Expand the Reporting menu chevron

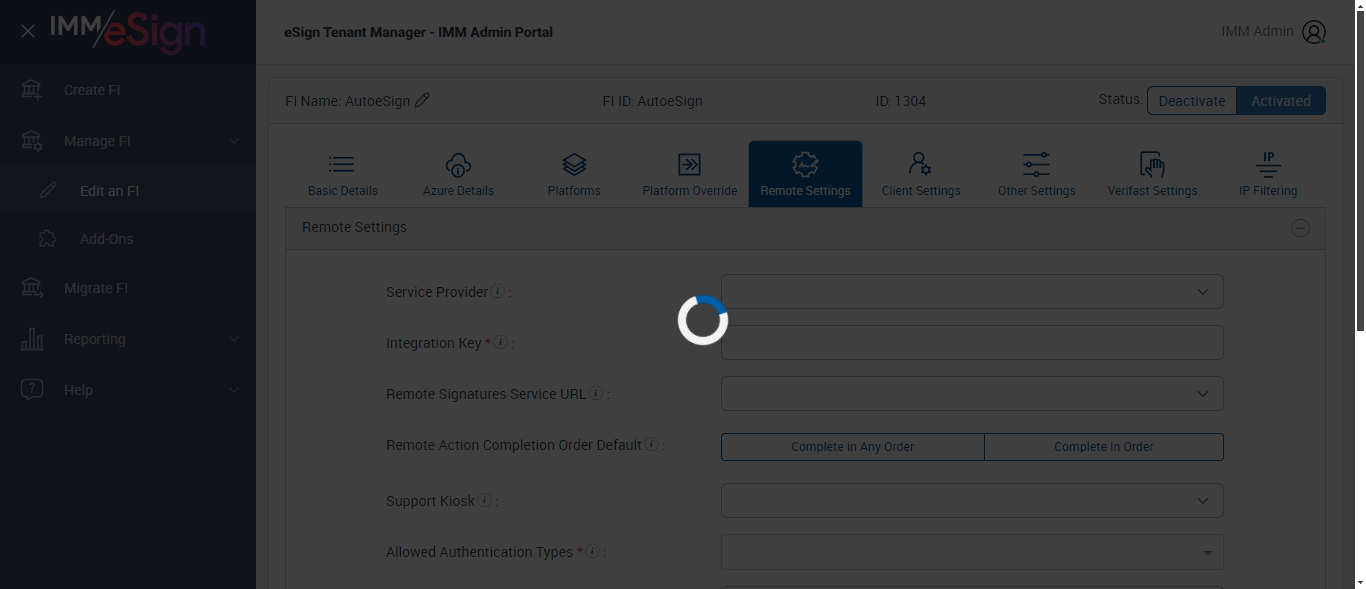[x=234, y=339]
